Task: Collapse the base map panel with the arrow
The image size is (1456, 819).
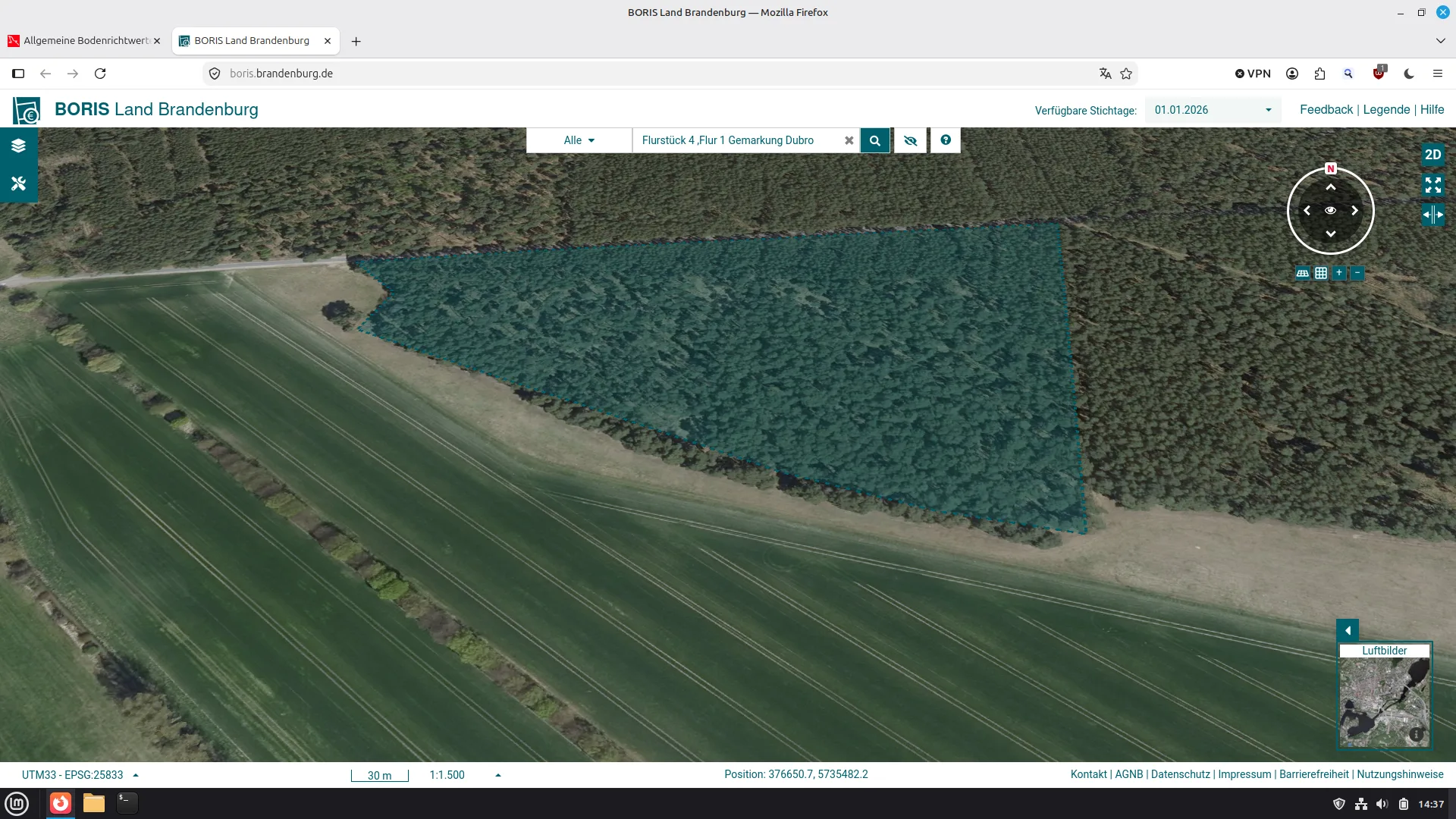Action: coord(1348,630)
